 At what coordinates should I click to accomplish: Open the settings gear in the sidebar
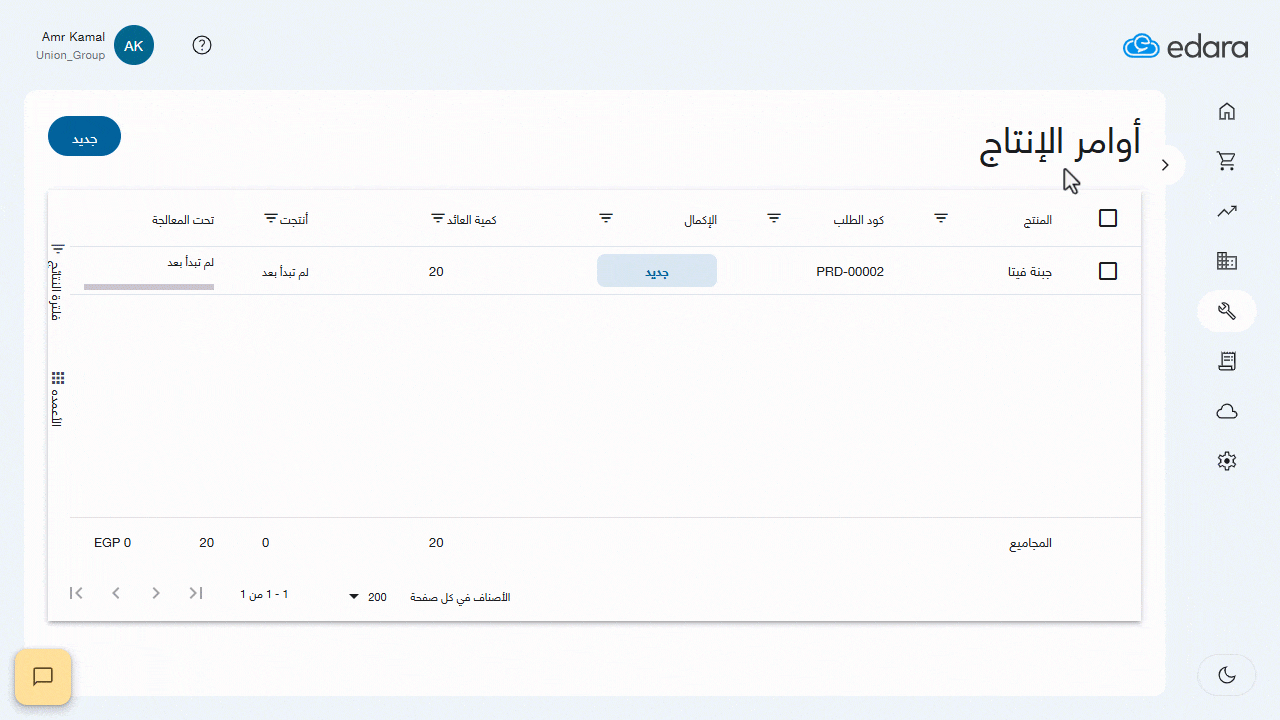pos(1227,461)
